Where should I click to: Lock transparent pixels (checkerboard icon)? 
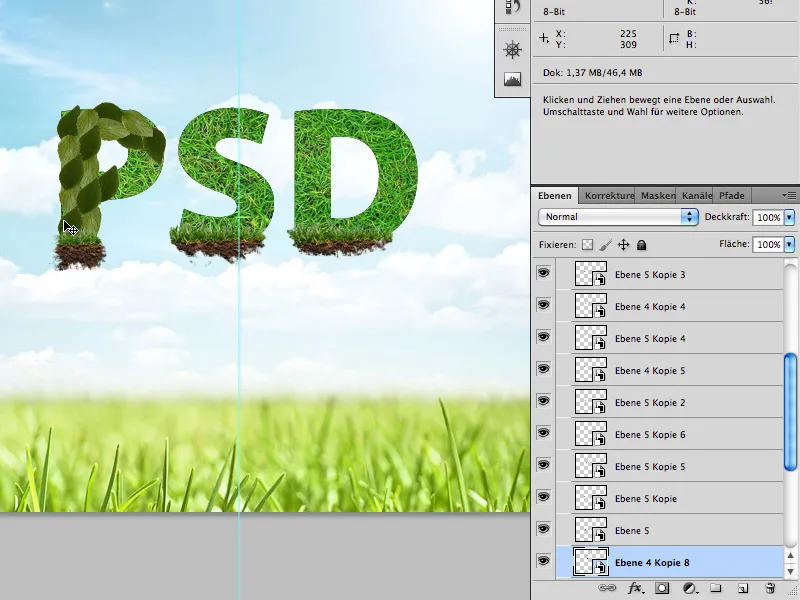tap(588, 245)
